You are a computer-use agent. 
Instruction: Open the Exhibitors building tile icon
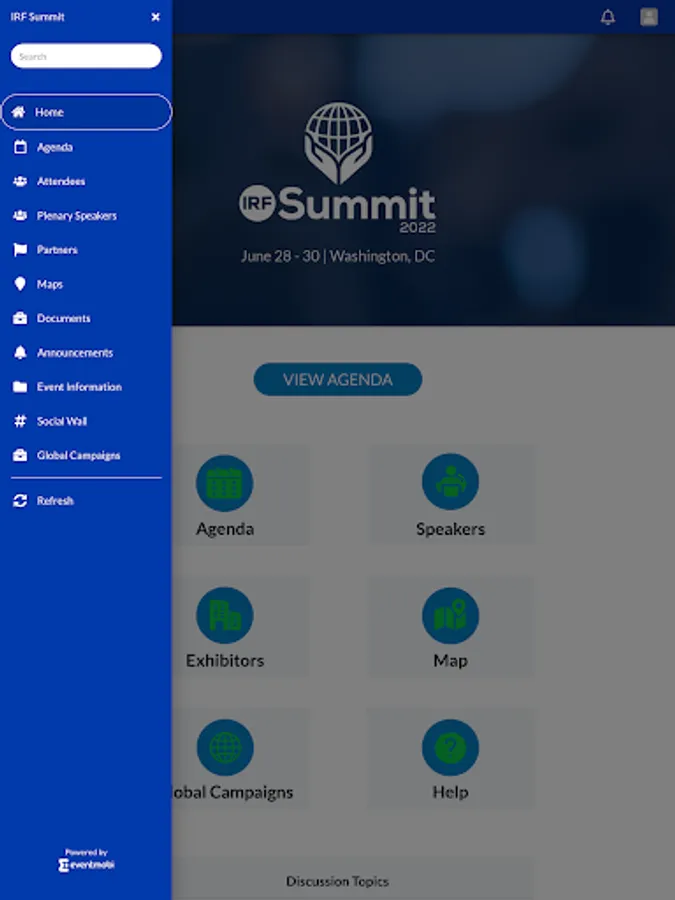click(224, 615)
